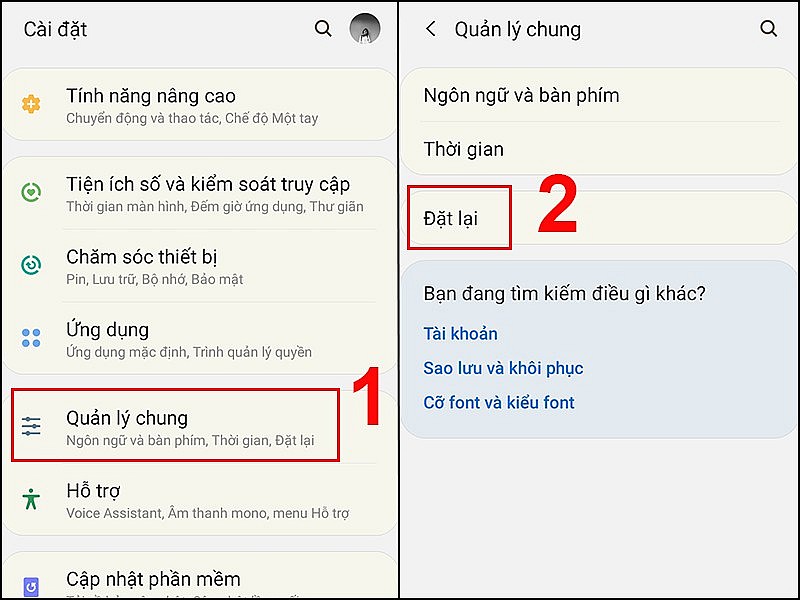The height and width of the screenshot is (600, 800).
Task: Follow the Tài khoản link
Action: tap(460, 334)
